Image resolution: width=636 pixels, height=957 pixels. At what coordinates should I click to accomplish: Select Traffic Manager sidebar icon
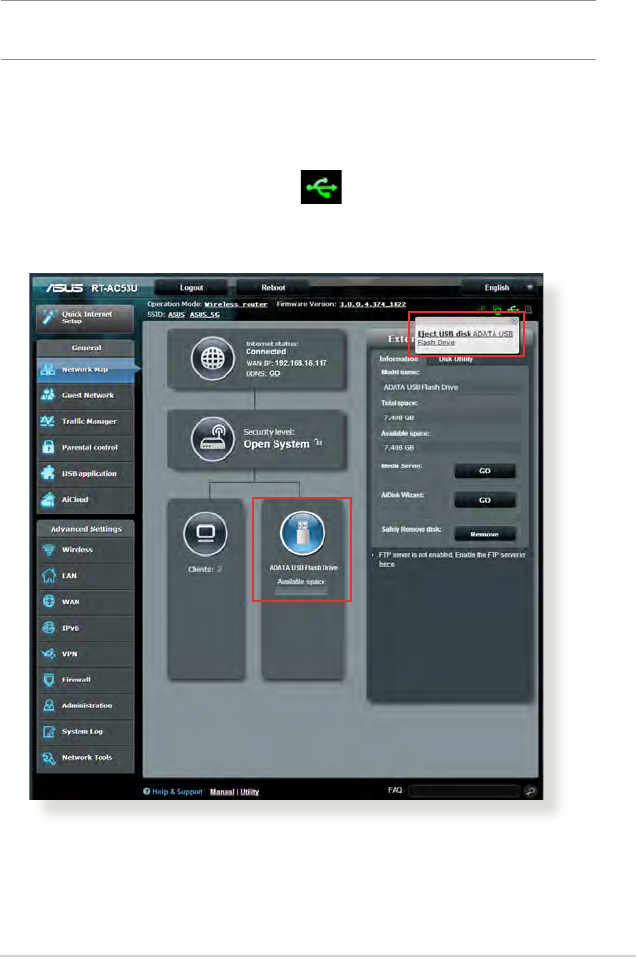point(48,421)
